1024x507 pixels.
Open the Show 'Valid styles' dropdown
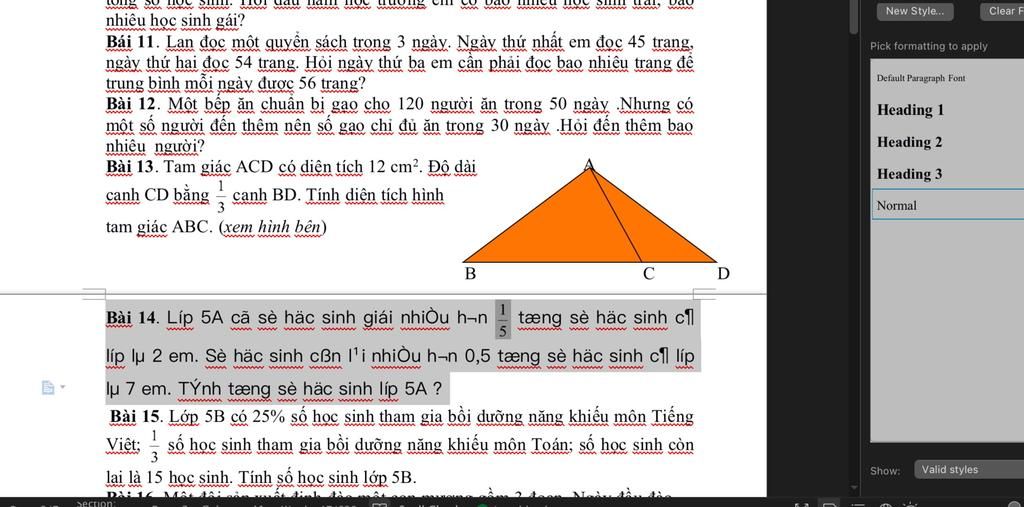click(969, 470)
